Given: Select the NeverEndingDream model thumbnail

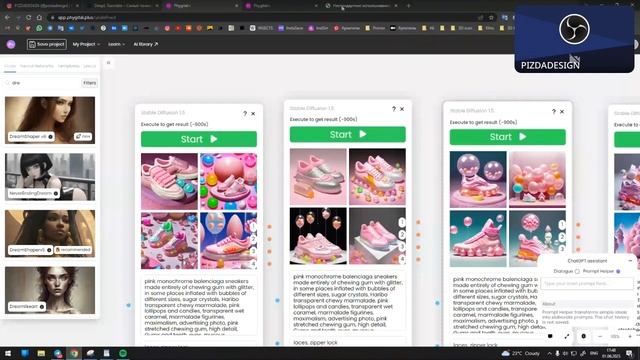Looking at the screenshot, I should tap(50, 177).
